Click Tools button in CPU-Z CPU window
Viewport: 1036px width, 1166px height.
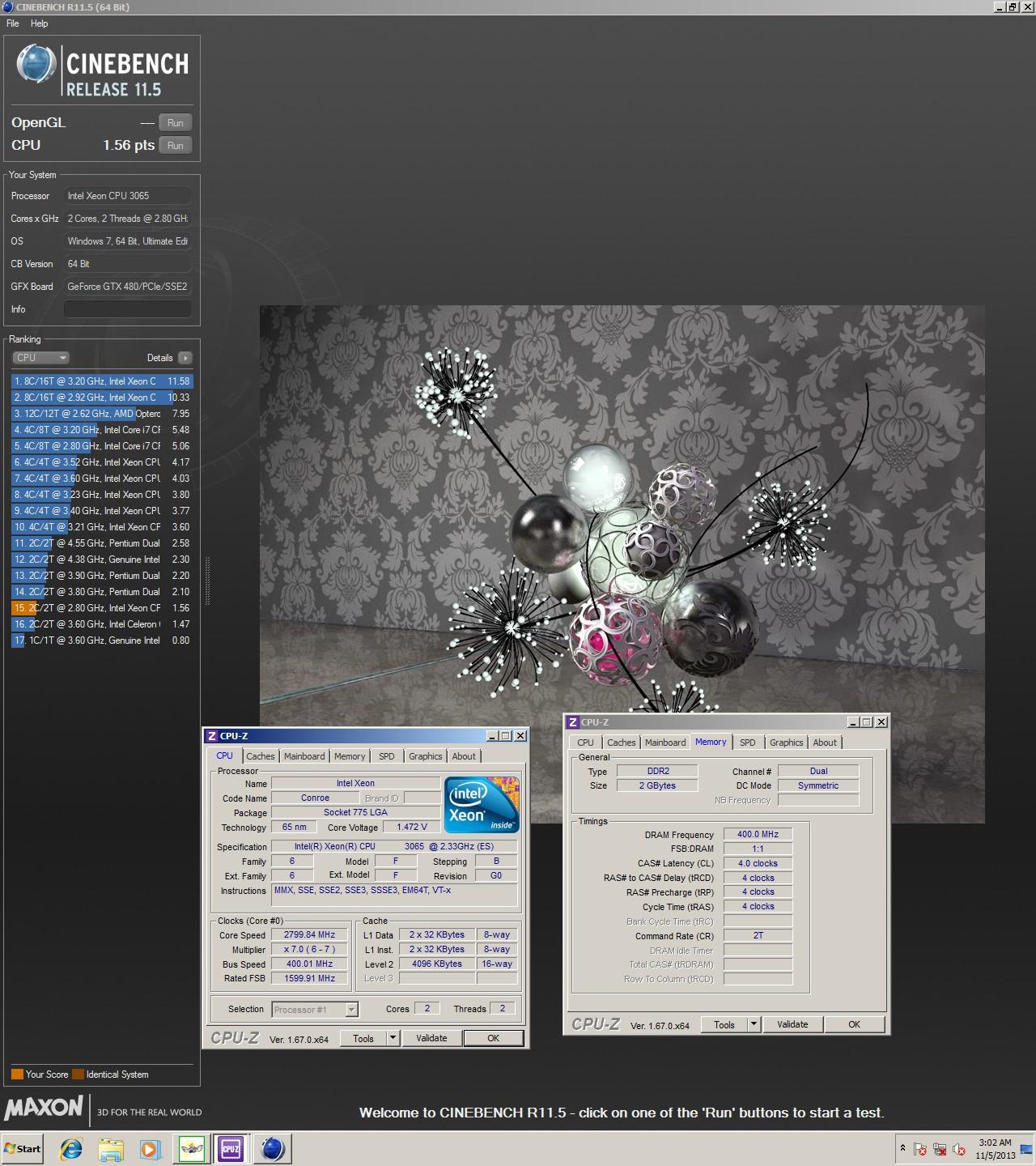tap(363, 1039)
